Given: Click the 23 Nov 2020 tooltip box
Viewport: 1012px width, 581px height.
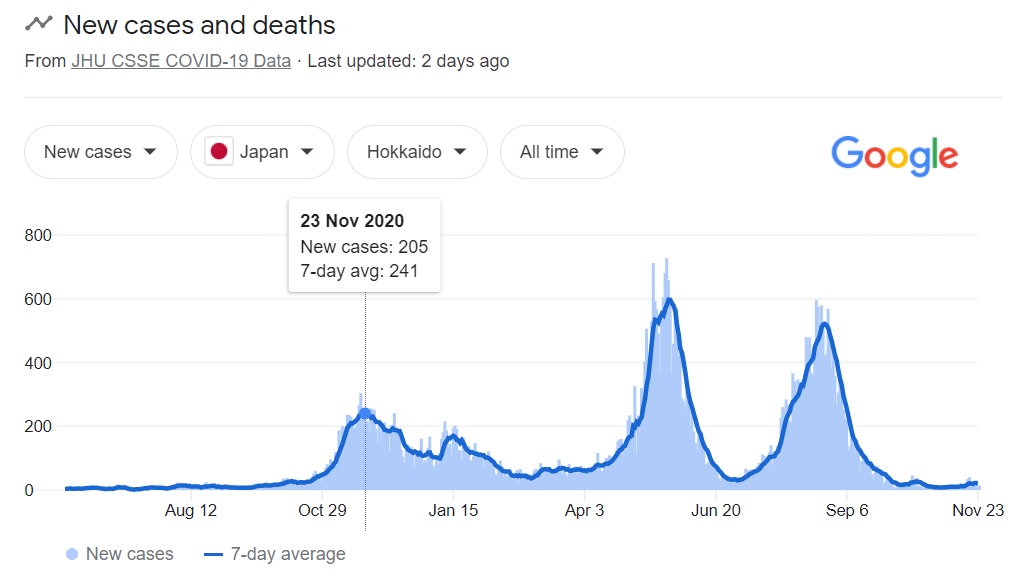Looking at the screenshot, I should click(x=364, y=246).
